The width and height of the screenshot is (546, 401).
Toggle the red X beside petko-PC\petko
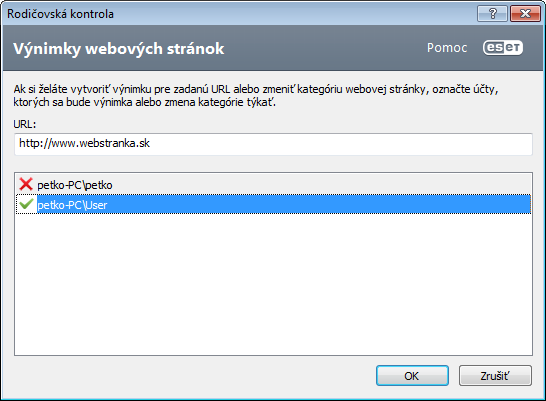pyautogui.click(x=26, y=184)
